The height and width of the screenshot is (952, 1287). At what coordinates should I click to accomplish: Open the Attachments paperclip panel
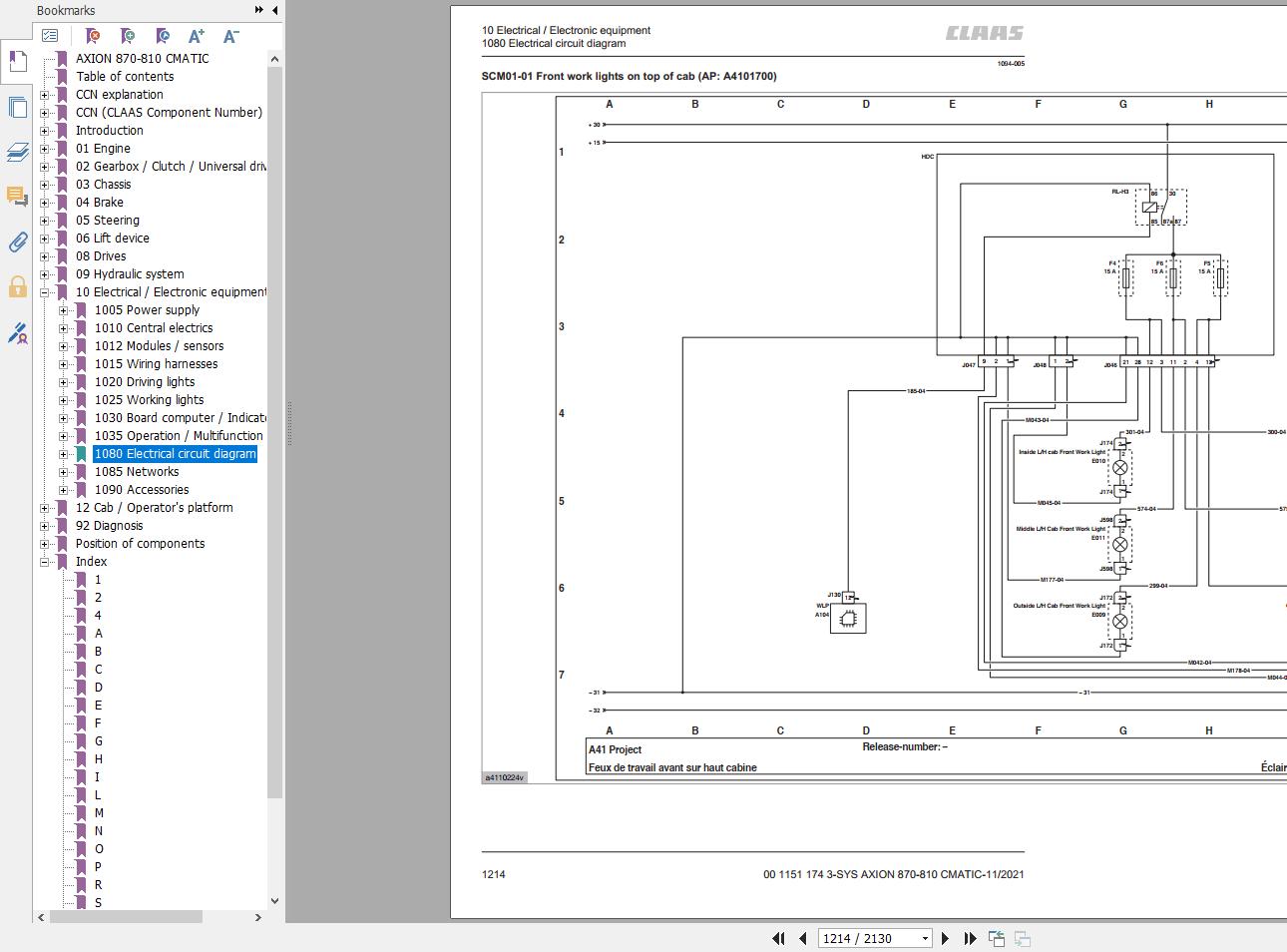[17, 241]
